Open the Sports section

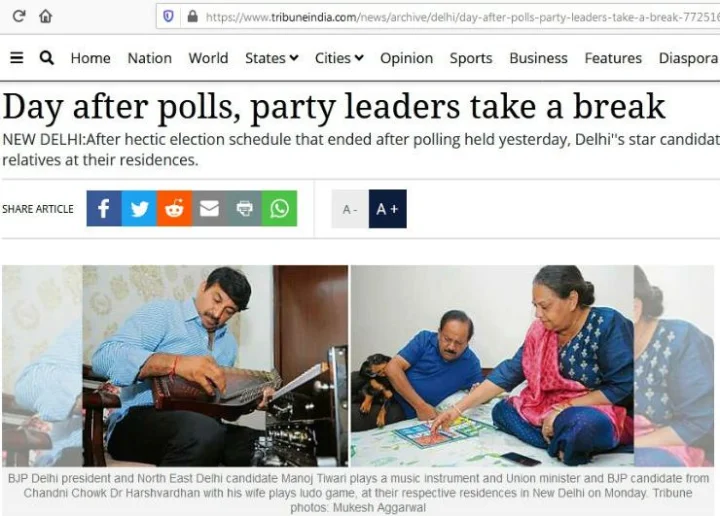(471, 58)
